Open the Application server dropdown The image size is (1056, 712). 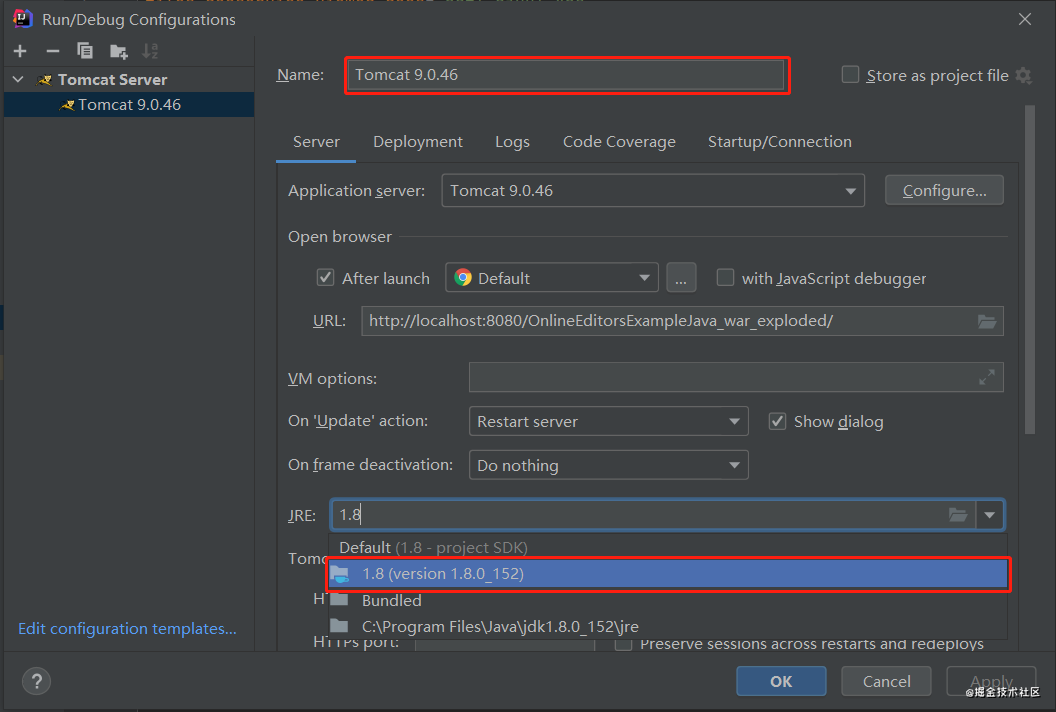pyautogui.click(x=653, y=191)
